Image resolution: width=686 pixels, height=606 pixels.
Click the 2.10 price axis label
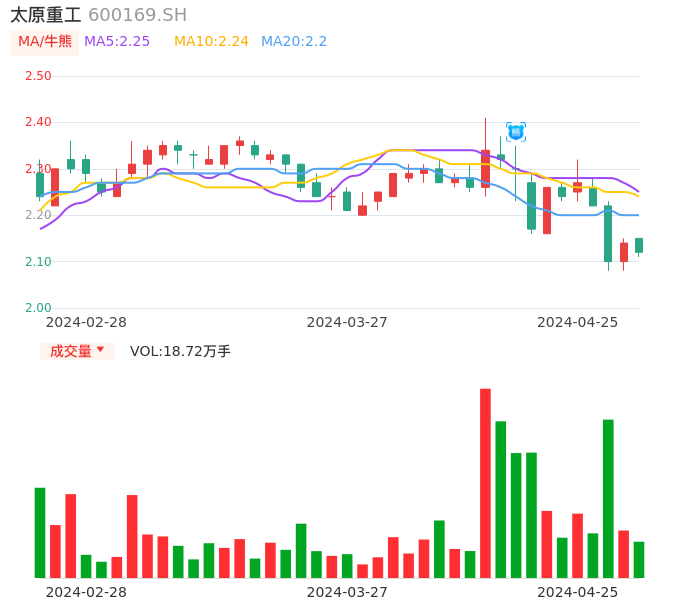pos(38,262)
